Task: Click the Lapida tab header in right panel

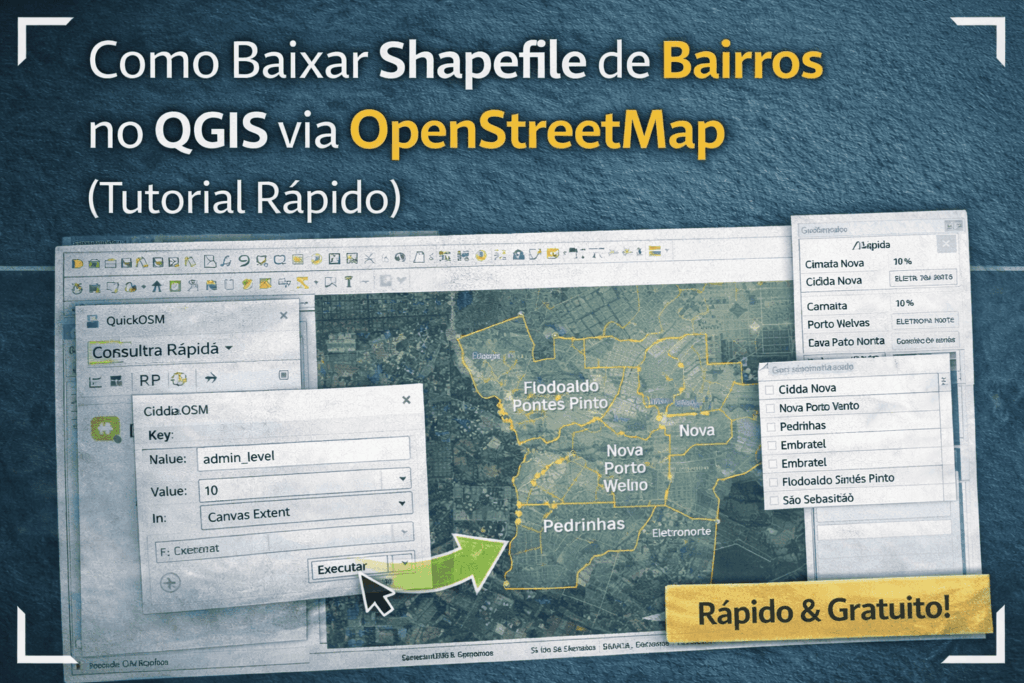Action: (x=872, y=245)
